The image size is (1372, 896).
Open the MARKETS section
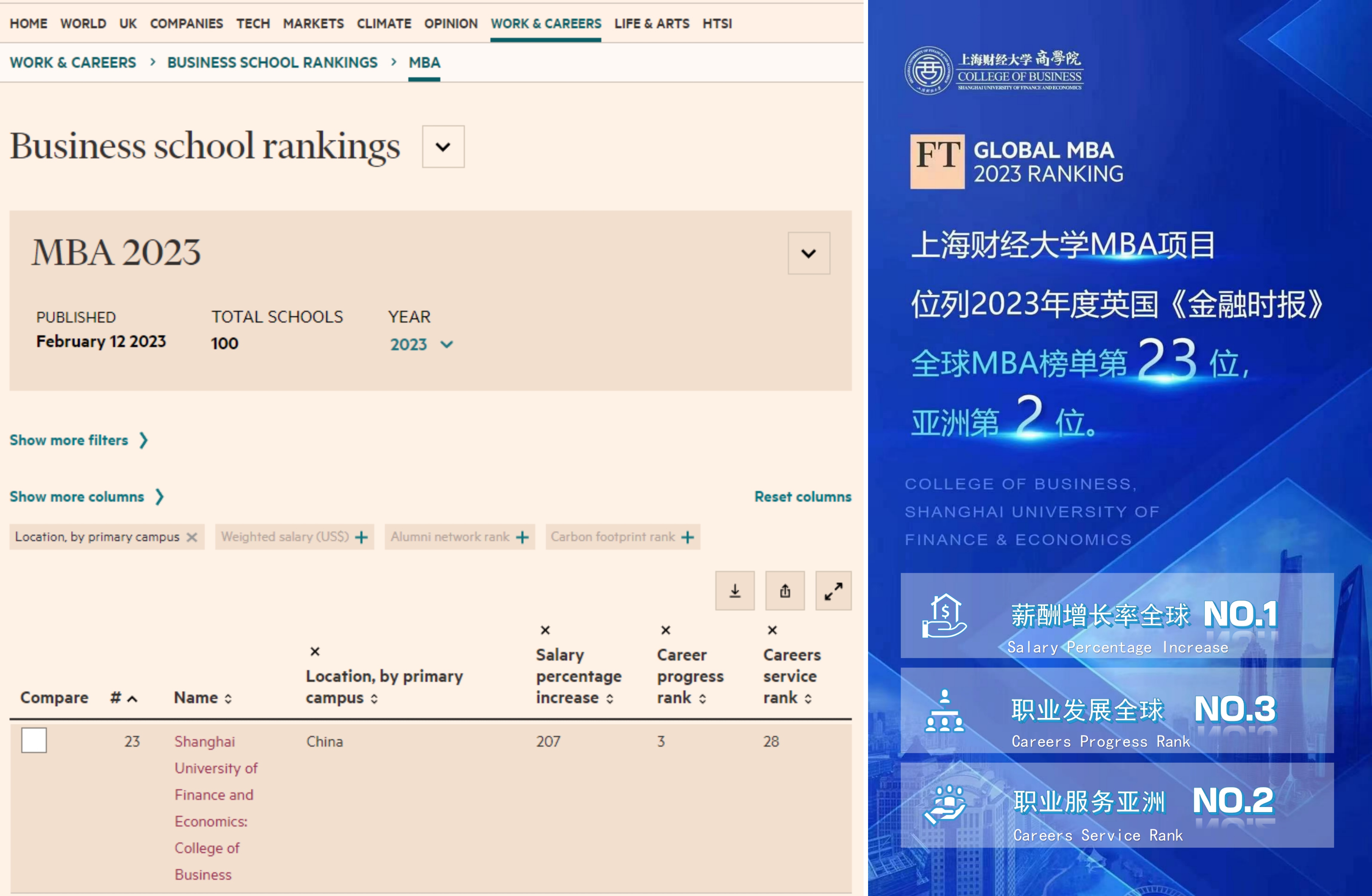(313, 24)
